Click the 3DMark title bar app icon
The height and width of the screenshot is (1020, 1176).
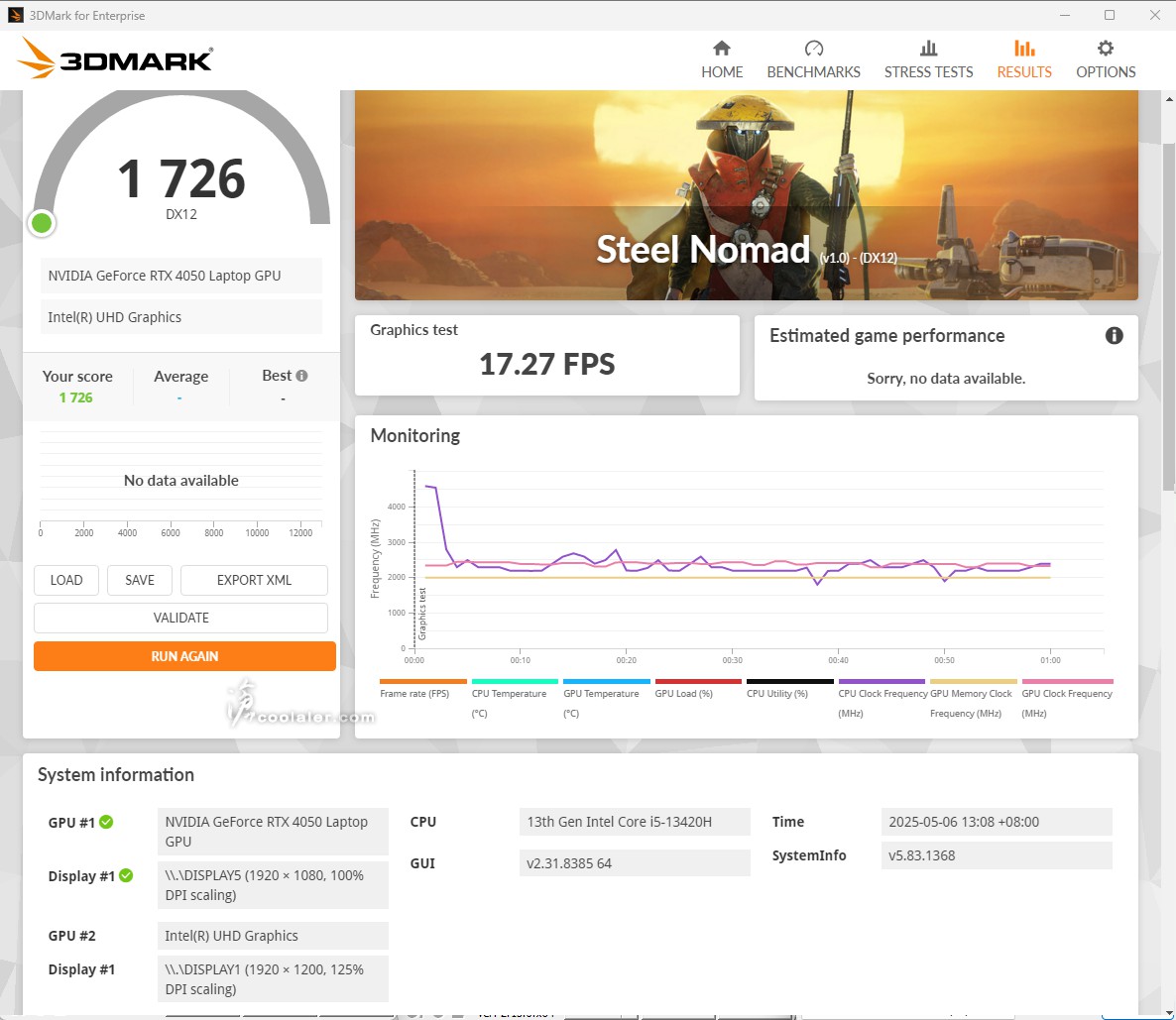click(x=15, y=15)
